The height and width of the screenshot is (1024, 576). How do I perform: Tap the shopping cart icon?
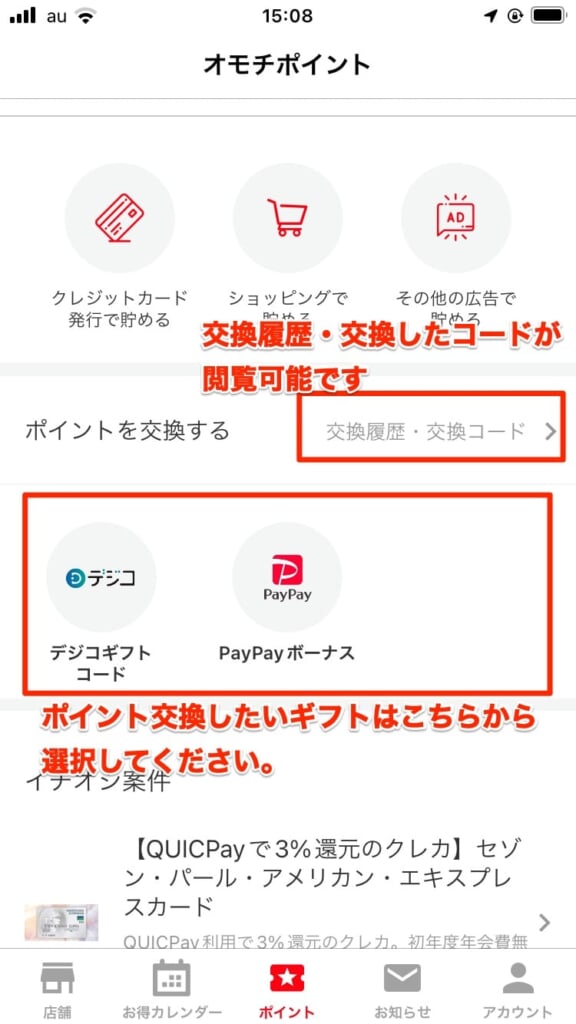[288, 217]
